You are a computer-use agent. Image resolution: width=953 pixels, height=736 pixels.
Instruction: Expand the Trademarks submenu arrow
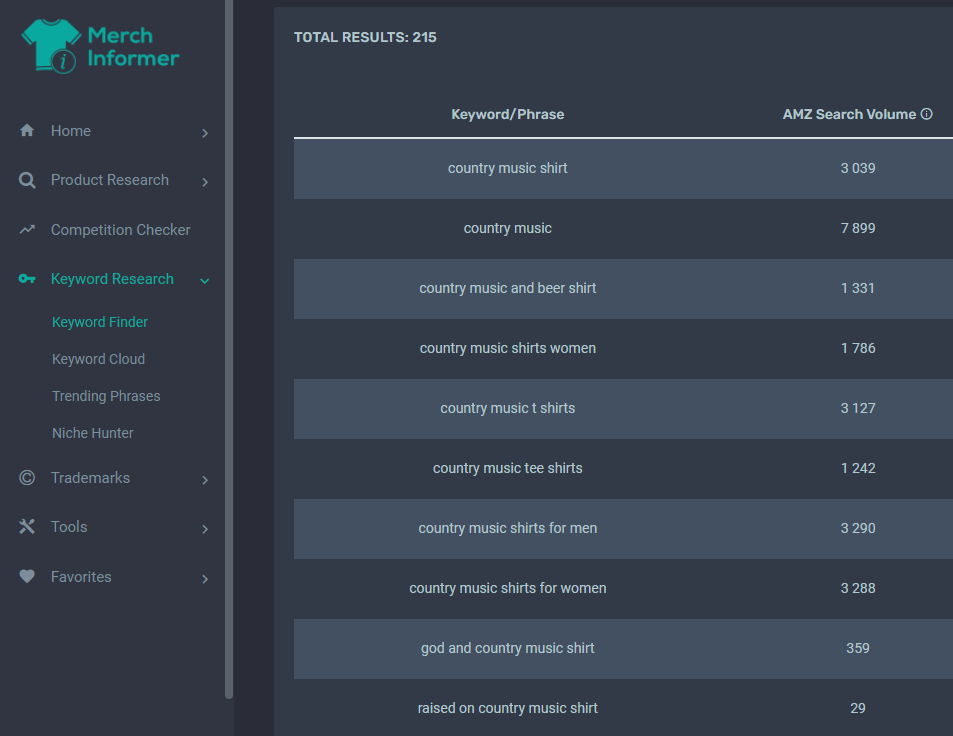coord(205,480)
